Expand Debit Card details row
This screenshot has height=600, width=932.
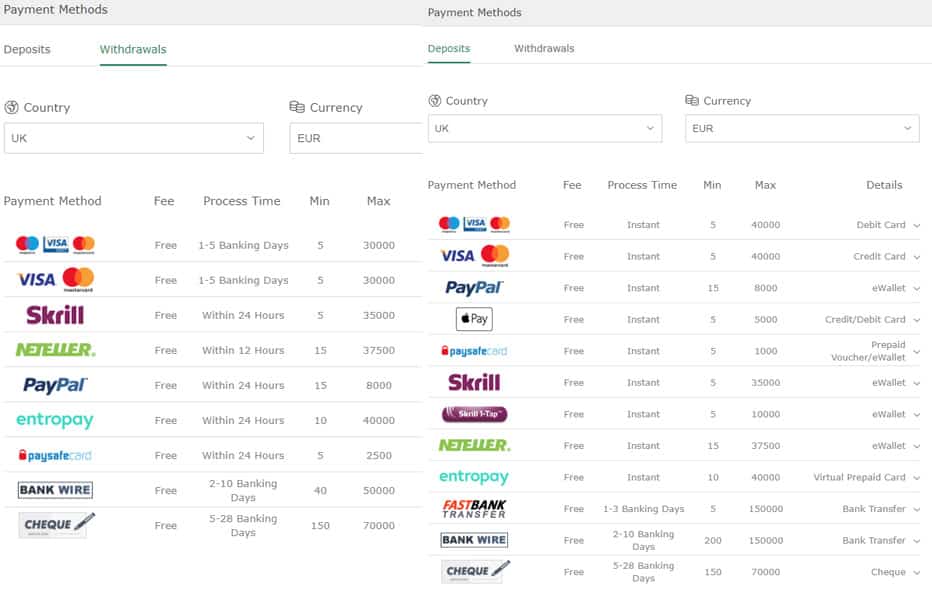(x=917, y=225)
